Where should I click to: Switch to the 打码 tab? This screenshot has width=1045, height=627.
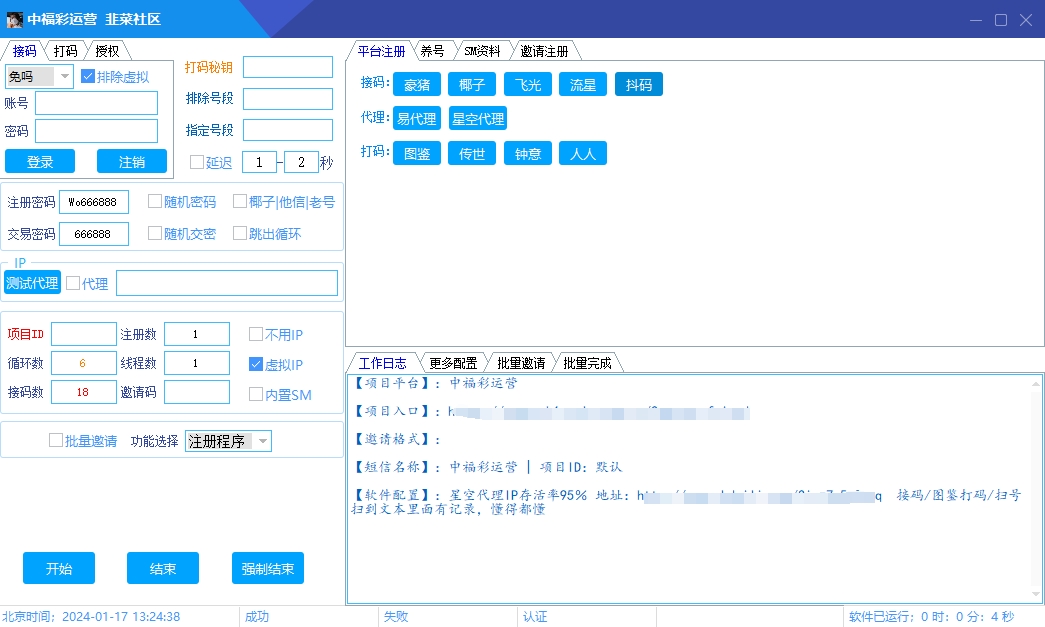(x=66, y=51)
